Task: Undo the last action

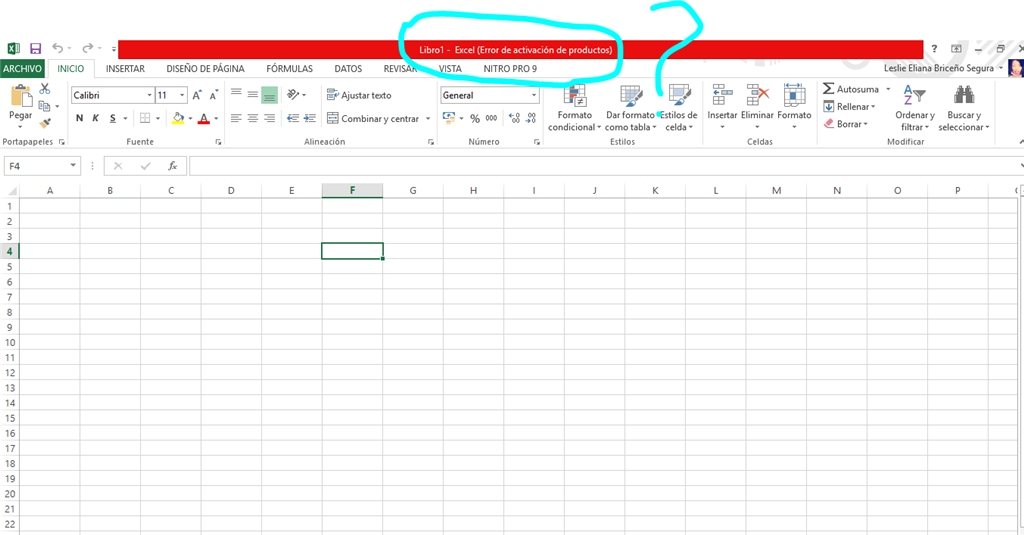Action: [57, 48]
